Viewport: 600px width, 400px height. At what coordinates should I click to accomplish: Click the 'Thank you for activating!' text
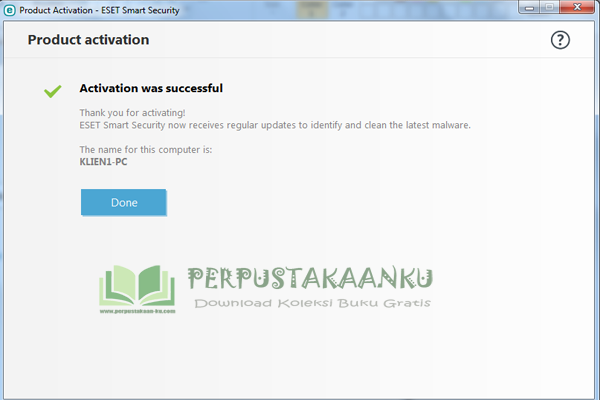click(132, 113)
